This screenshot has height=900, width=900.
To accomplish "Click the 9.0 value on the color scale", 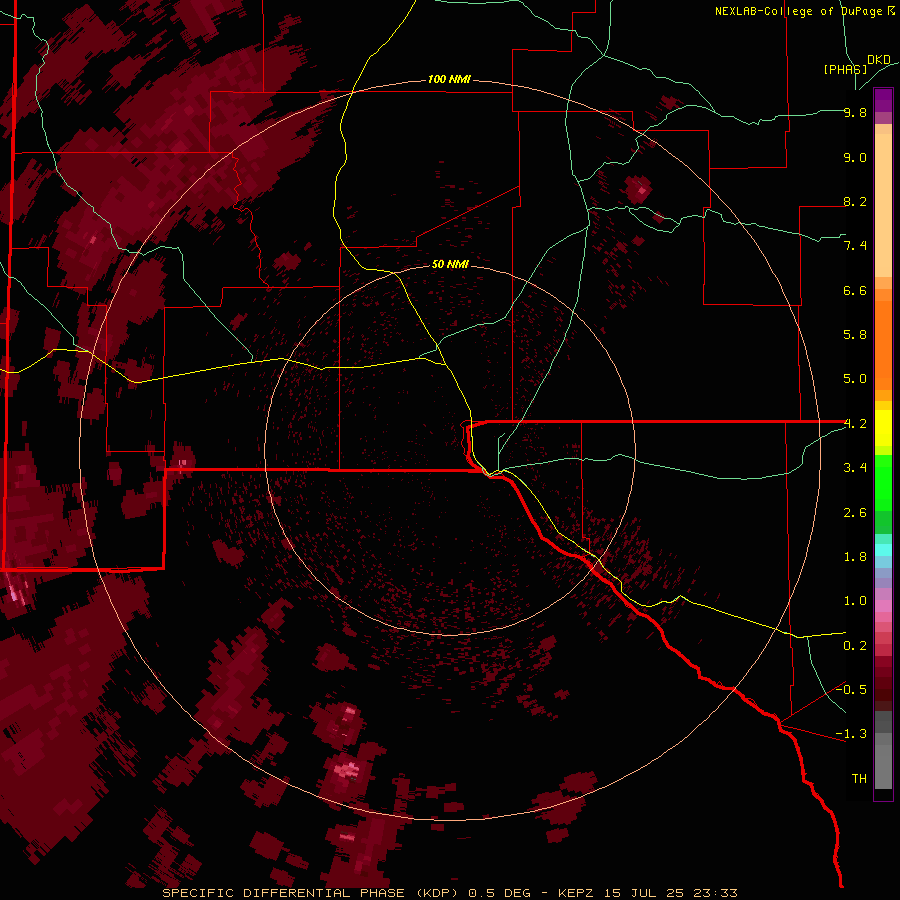I will coord(855,157).
